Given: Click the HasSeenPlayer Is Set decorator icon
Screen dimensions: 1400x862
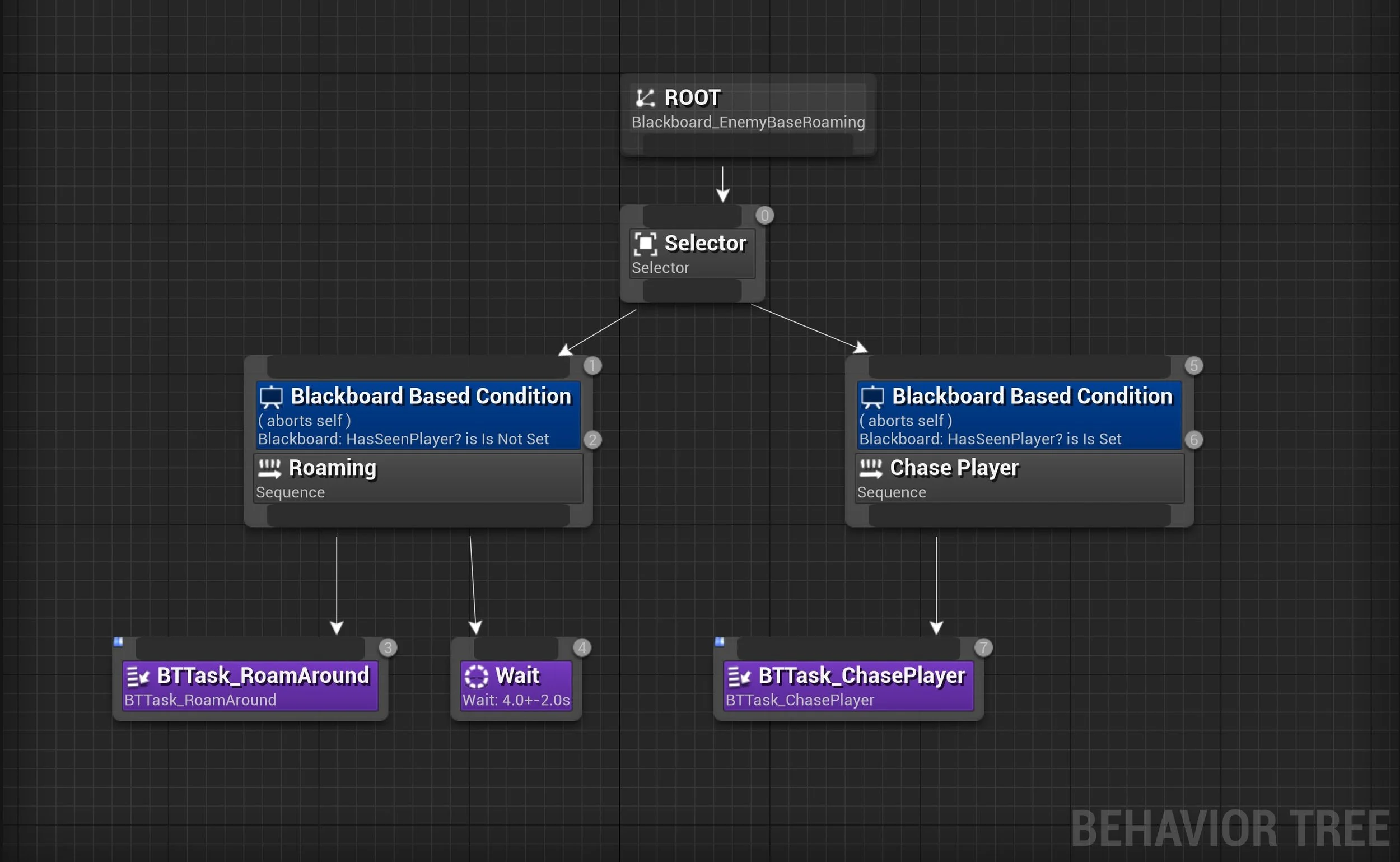Looking at the screenshot, I should (x=872, y=397).
